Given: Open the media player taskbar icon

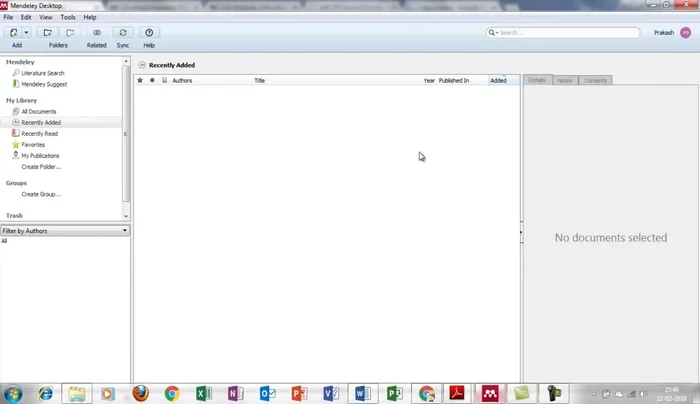Looking at the screenshot, I should coord(108,394).
